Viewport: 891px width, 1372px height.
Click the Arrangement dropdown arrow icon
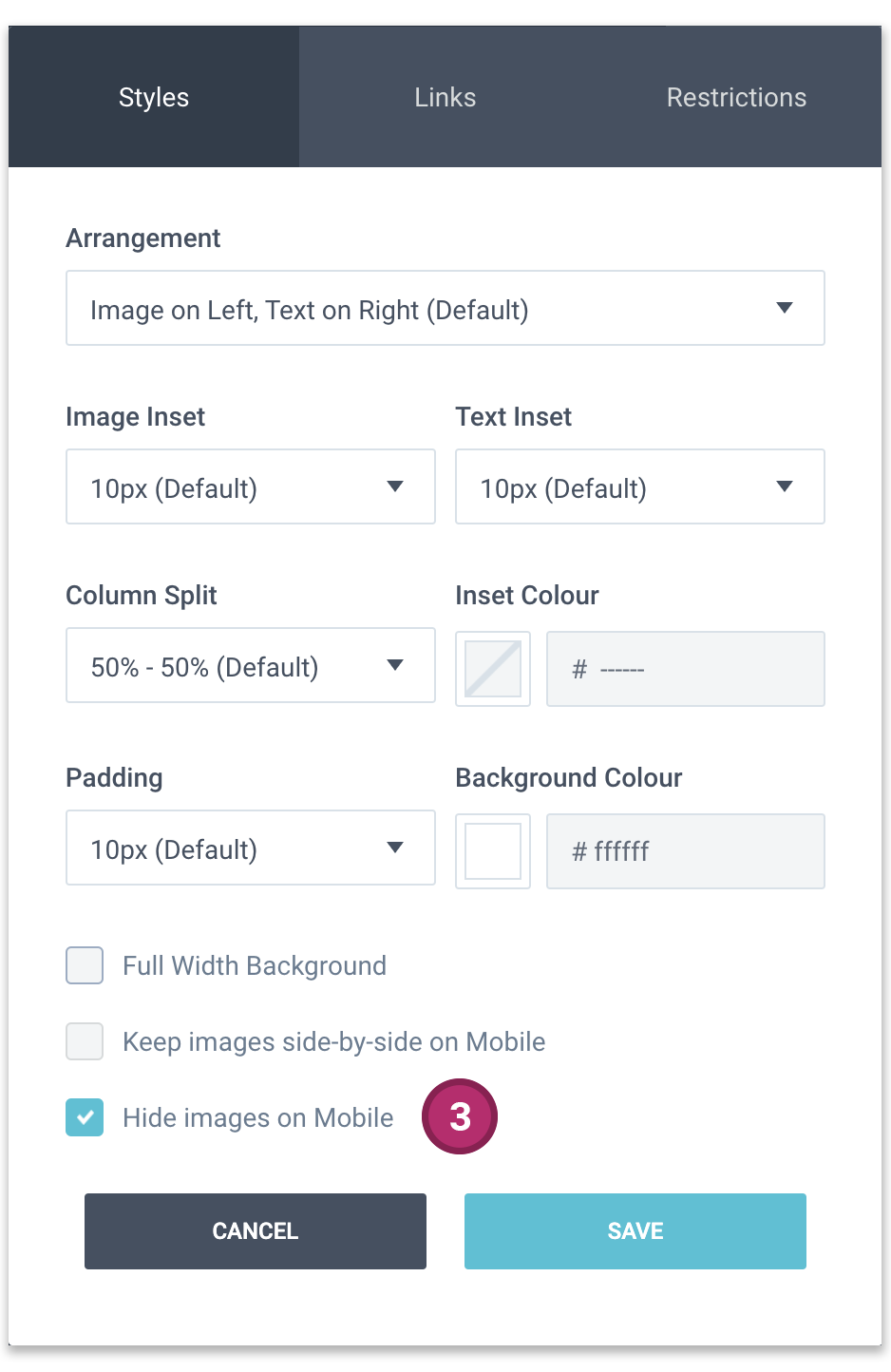tap(785, 308)
